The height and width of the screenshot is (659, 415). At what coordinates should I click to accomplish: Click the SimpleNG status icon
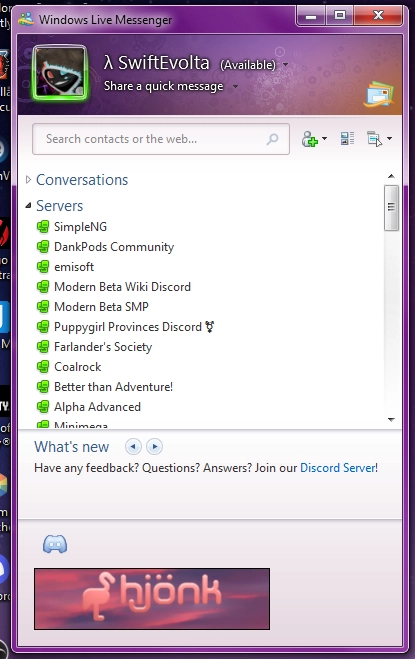(43, 227)
